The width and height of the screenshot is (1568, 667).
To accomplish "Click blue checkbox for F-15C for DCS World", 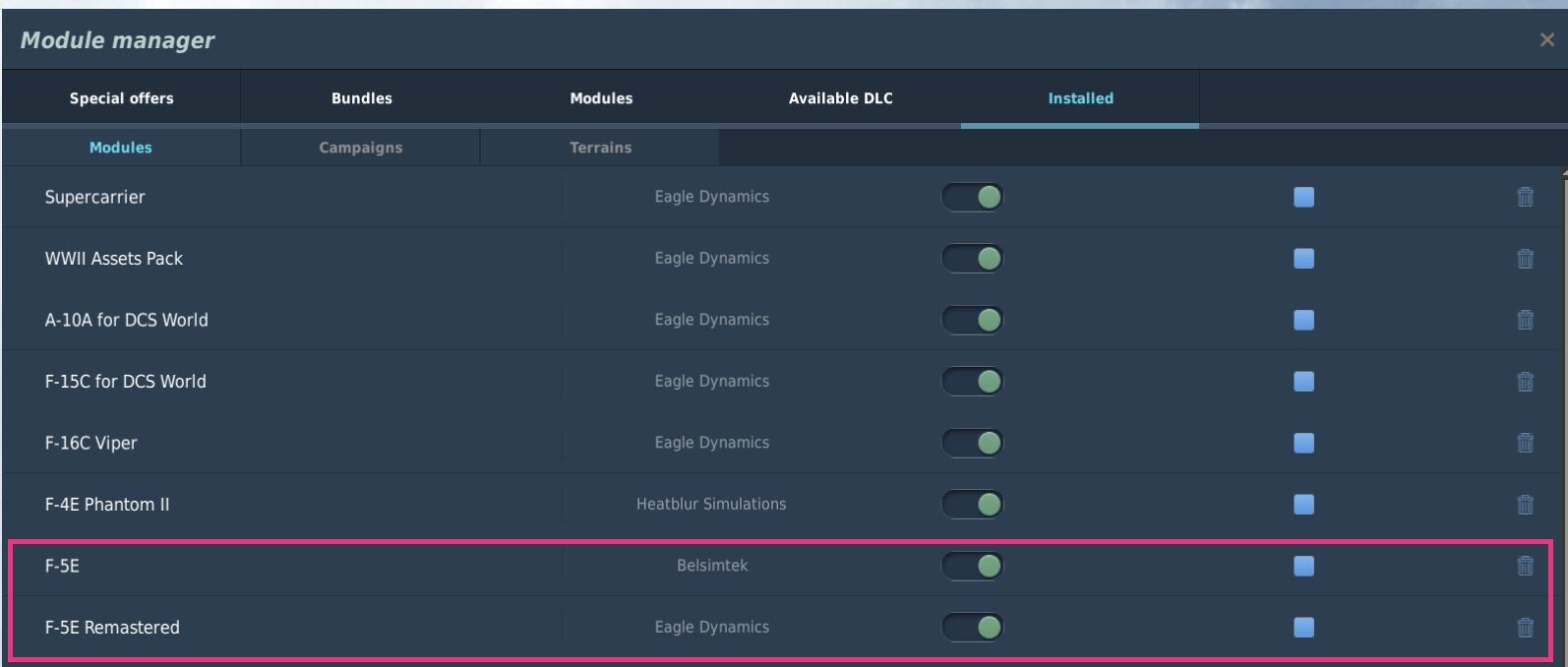I will tap(1303, 382).
